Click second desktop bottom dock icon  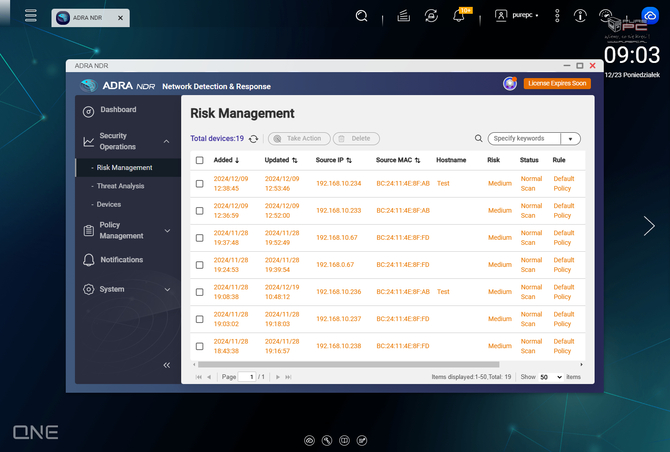pyautogui.click(x=327, y=440)
